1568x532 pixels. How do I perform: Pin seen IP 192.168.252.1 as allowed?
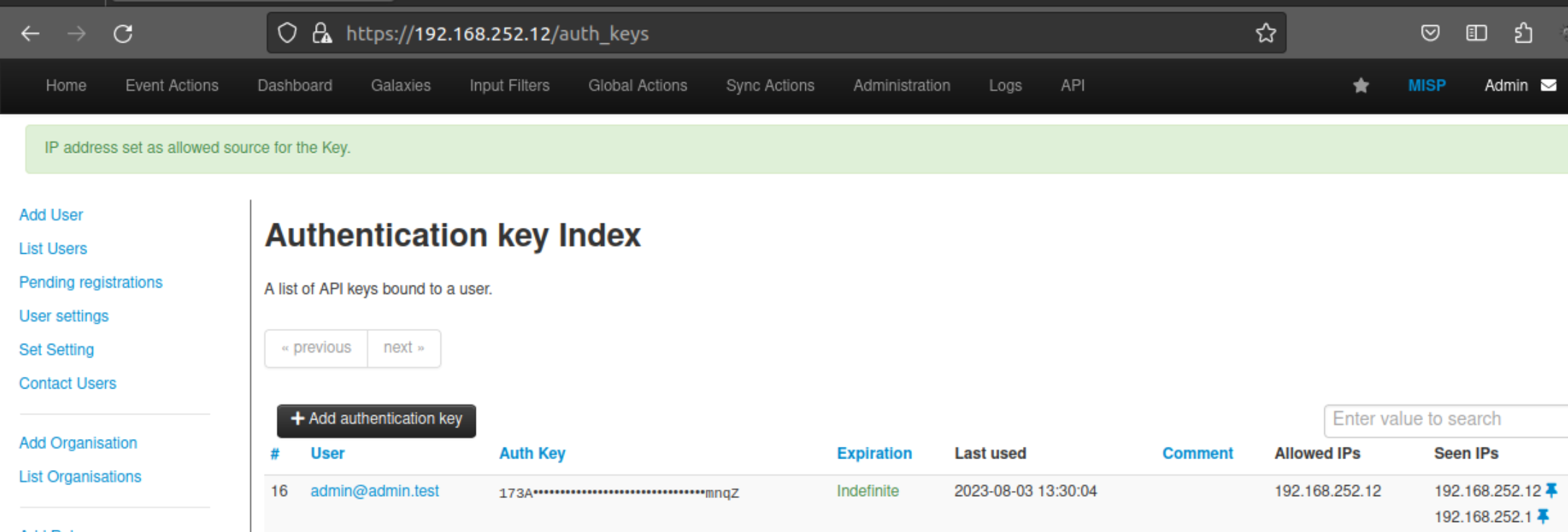pyautogui.click(x=1543, y=517)
